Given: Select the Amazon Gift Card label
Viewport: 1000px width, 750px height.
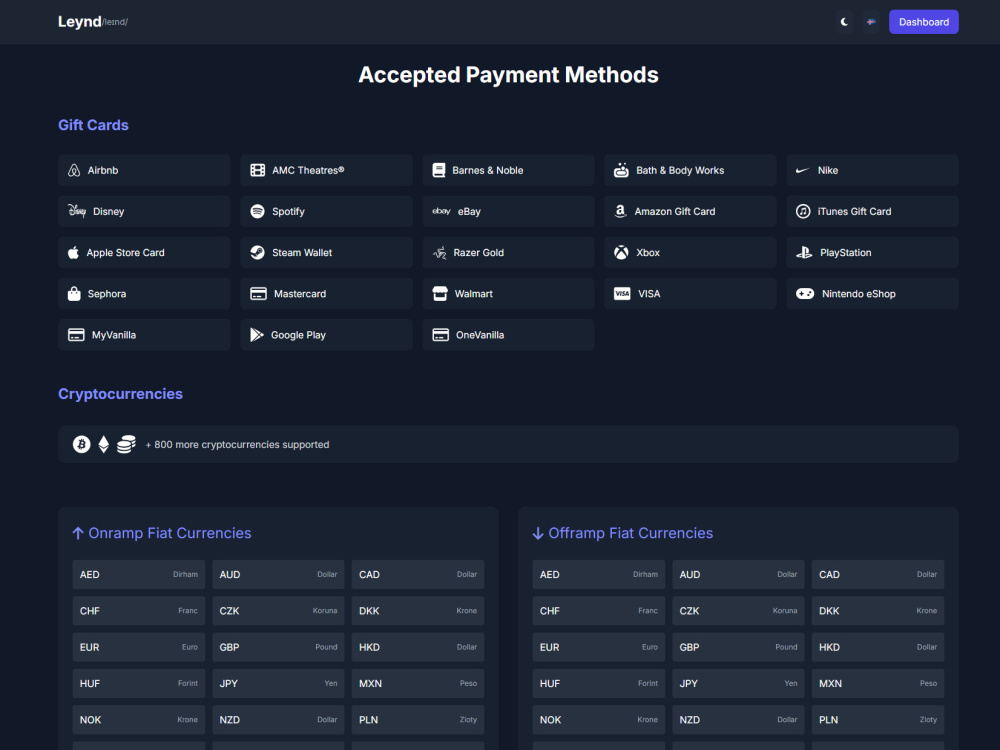Looking at the screenshot, I should (675, 211).
